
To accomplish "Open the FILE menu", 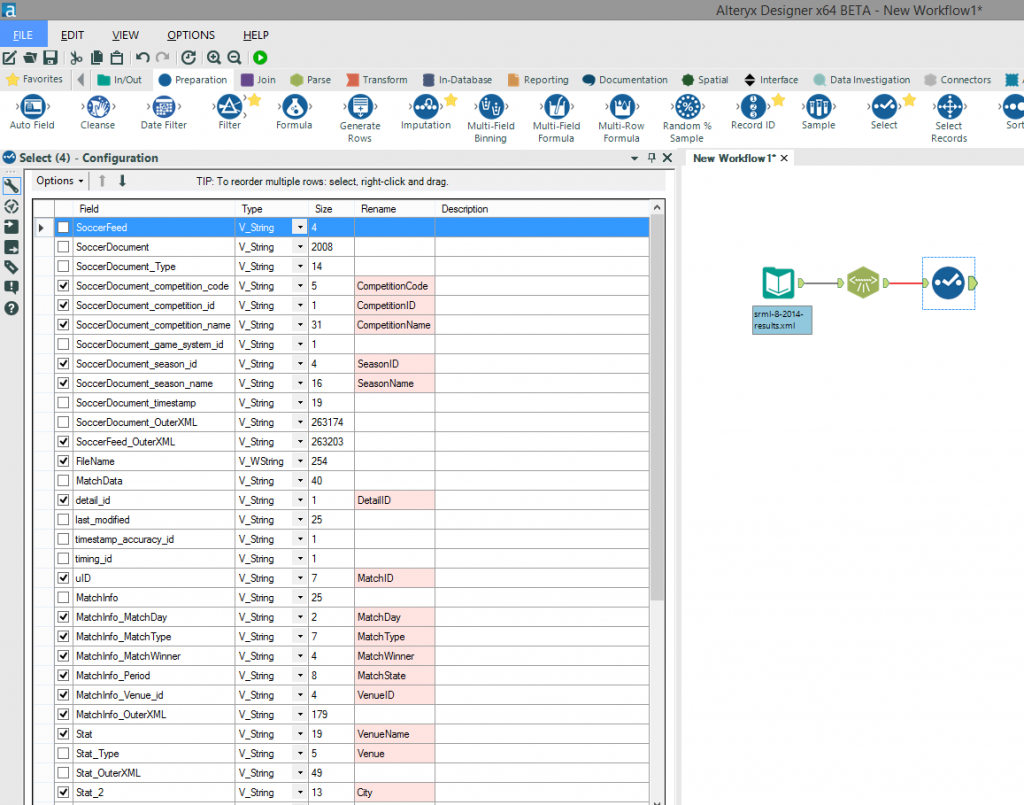I will 23,35.
